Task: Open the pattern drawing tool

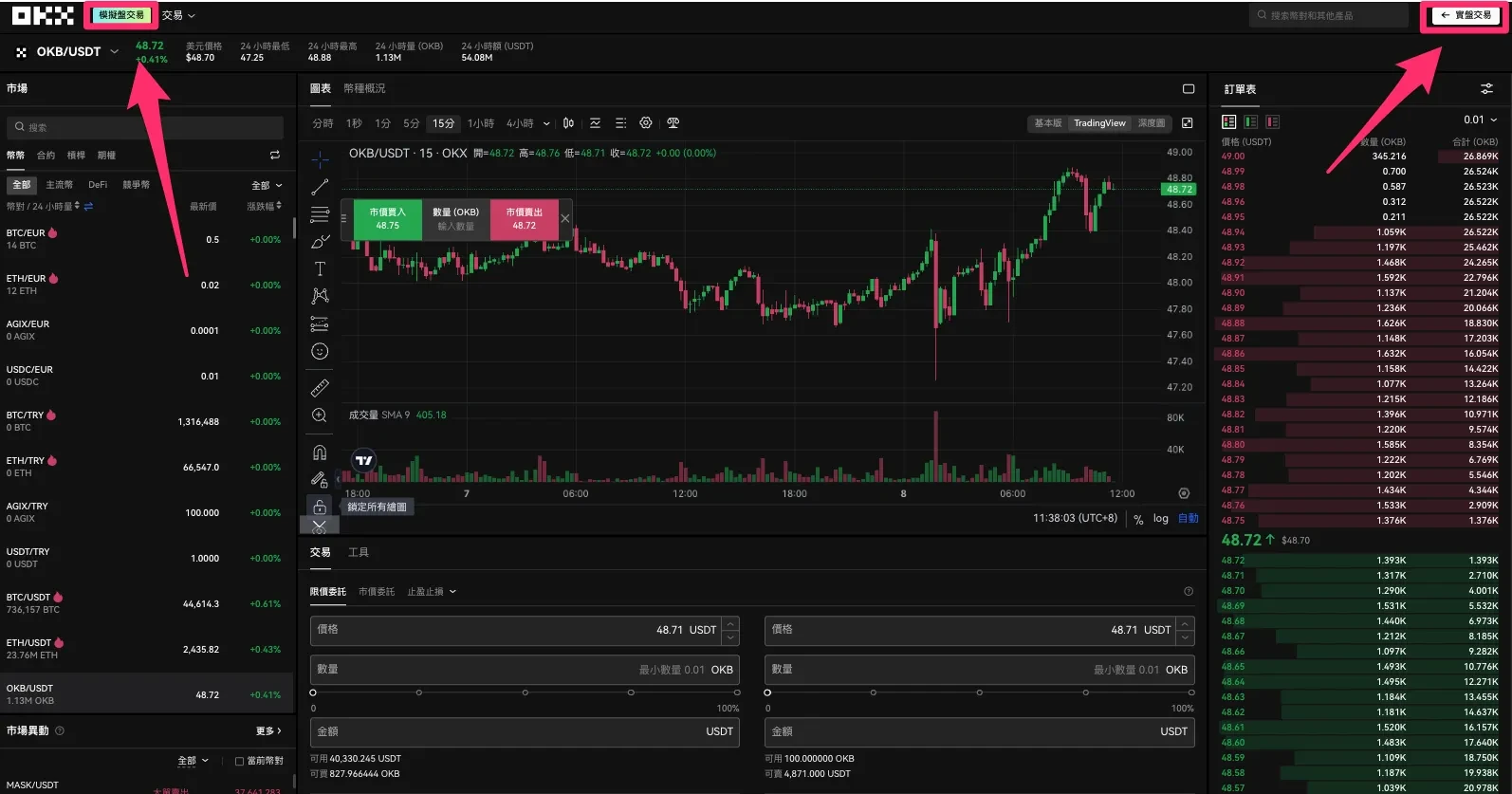Action: tap(320, 296)
